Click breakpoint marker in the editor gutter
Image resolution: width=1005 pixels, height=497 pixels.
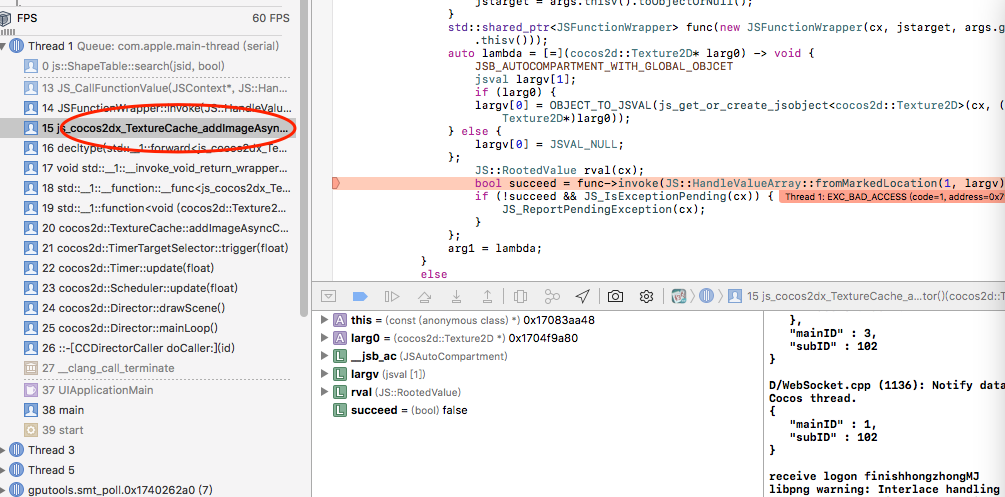point(336,184)
